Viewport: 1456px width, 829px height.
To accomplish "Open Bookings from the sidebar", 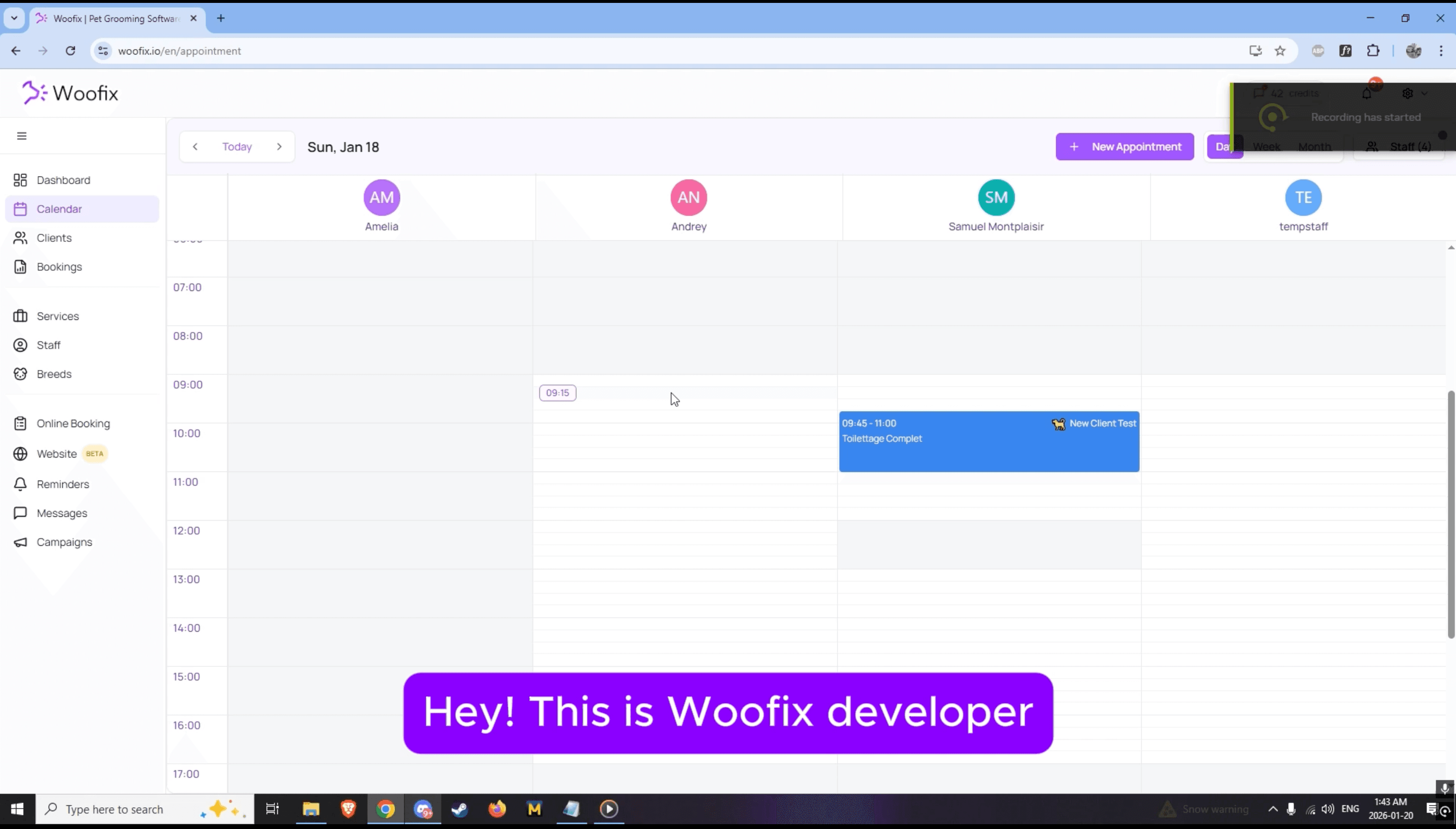I will point(59,266).
